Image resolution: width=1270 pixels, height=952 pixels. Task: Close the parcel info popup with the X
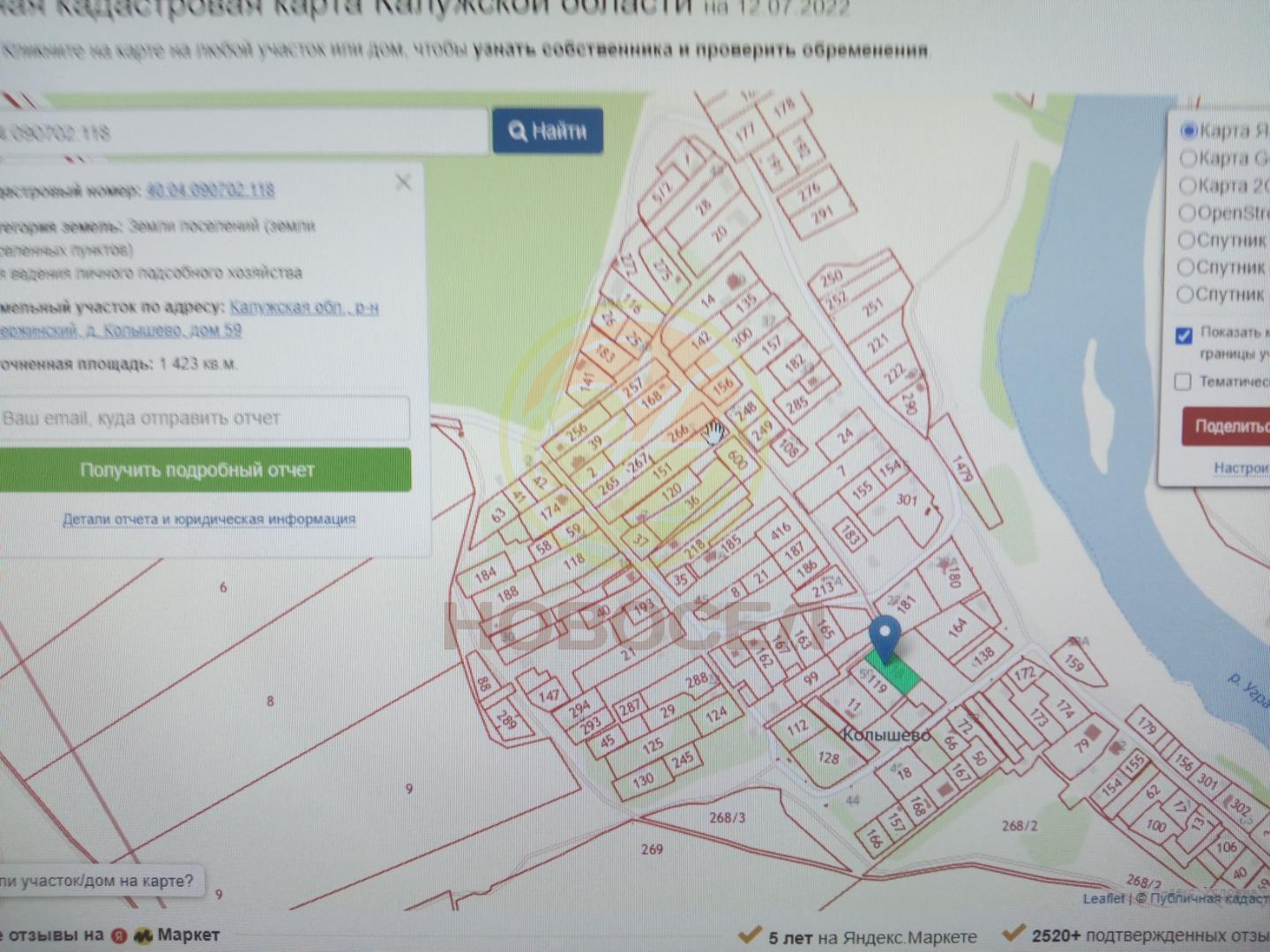click(403, 182)
